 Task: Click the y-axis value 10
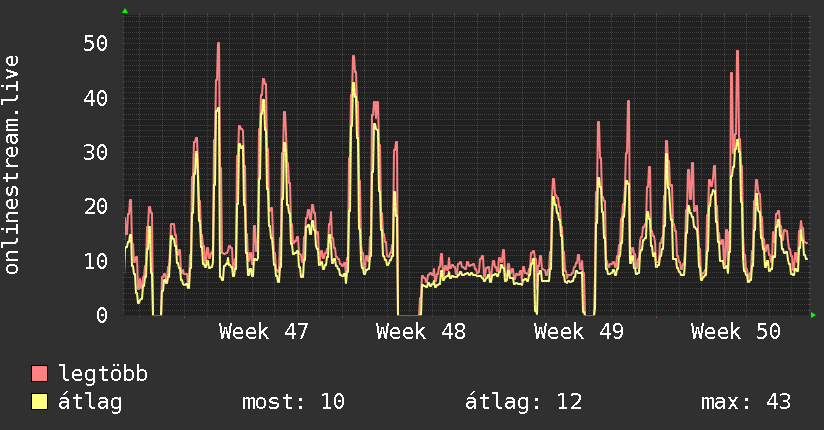96,261
